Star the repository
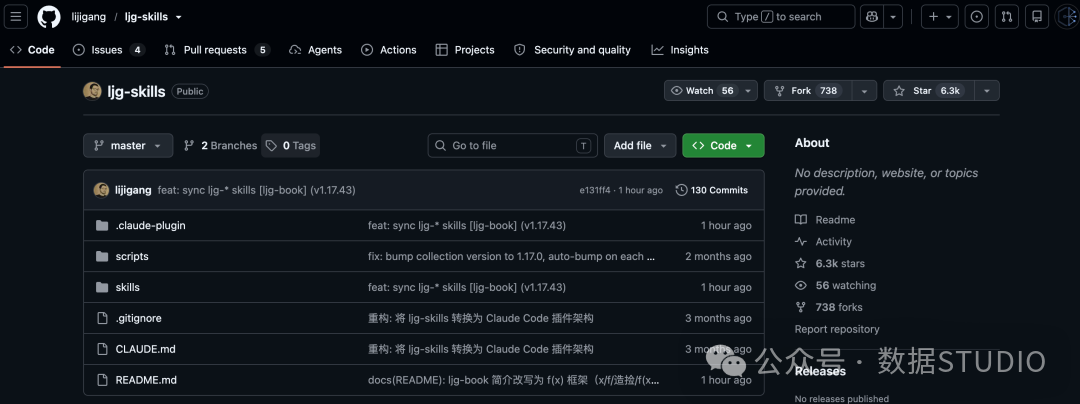The height and width of the screenshot is (404, 1080). tap(928, 90)
